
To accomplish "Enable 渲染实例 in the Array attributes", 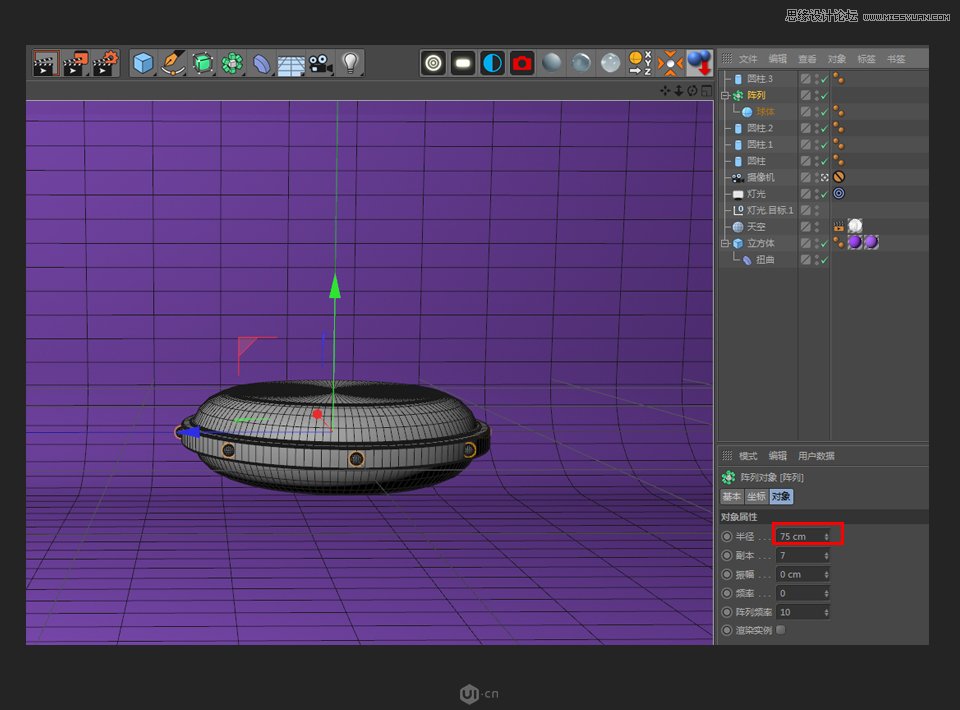I will (x=780, y=630).
